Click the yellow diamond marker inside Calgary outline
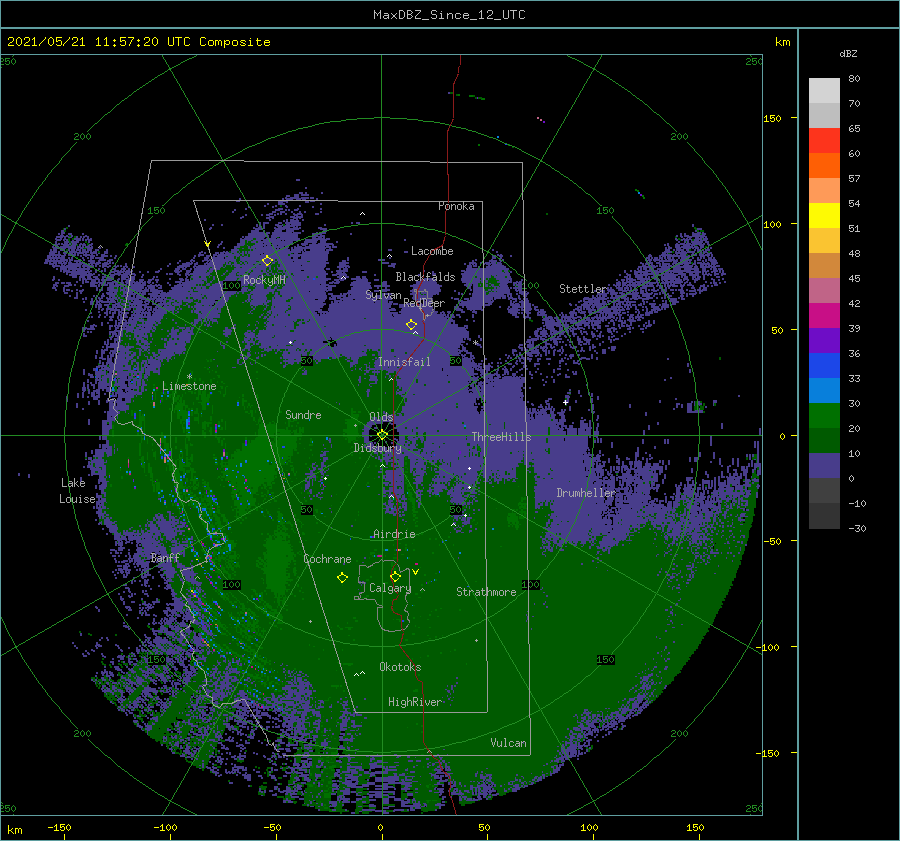The width and height of the screenshot is (900, 841). [x=395, y=576]
